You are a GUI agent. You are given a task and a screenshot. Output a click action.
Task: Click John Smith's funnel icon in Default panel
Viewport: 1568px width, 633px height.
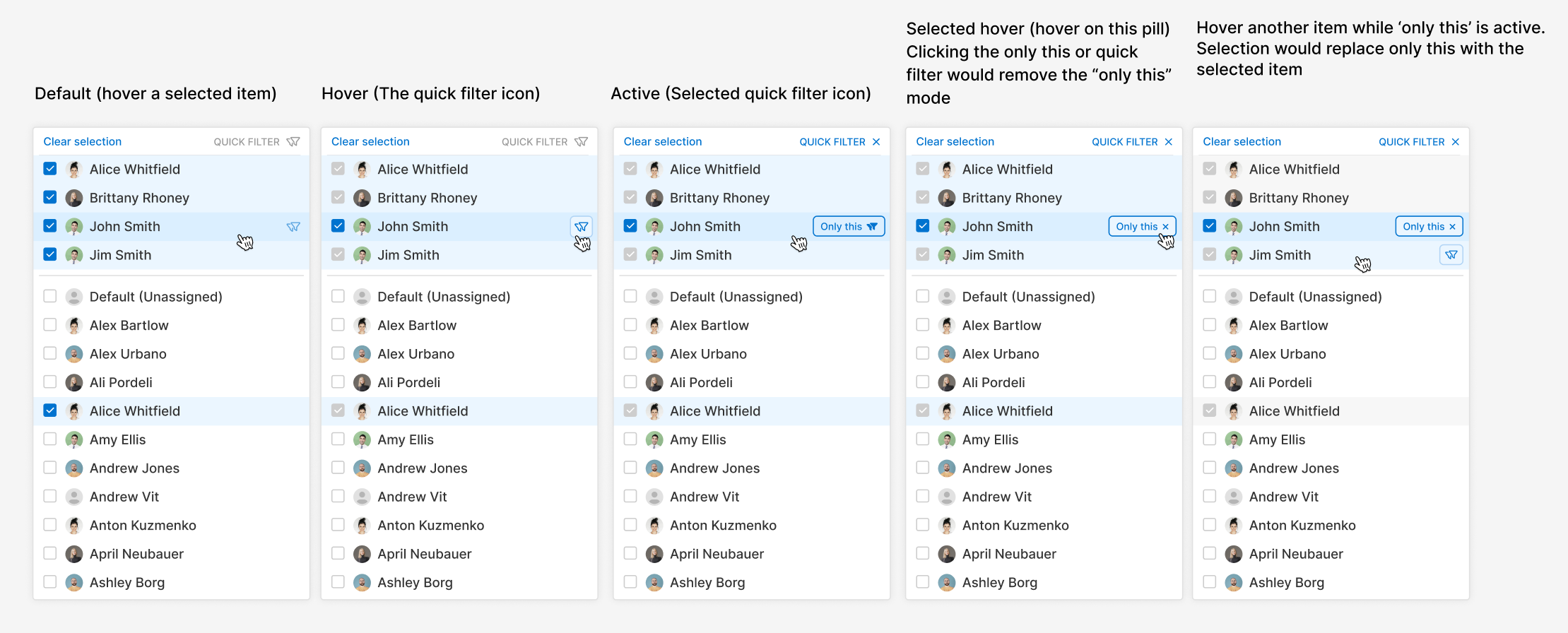(293, 227)
